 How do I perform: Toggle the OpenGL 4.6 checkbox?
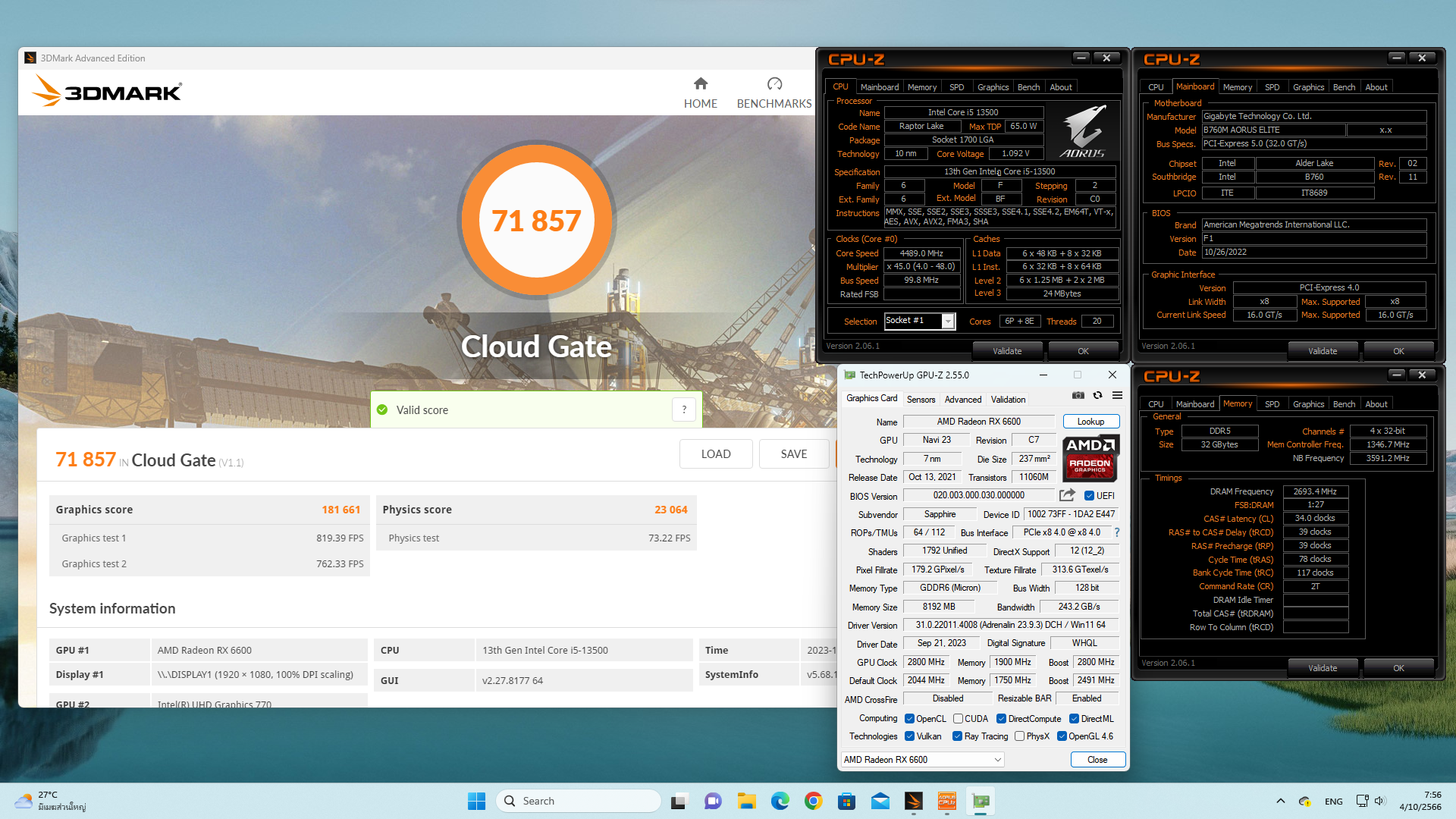click(x=1062, y=736)
